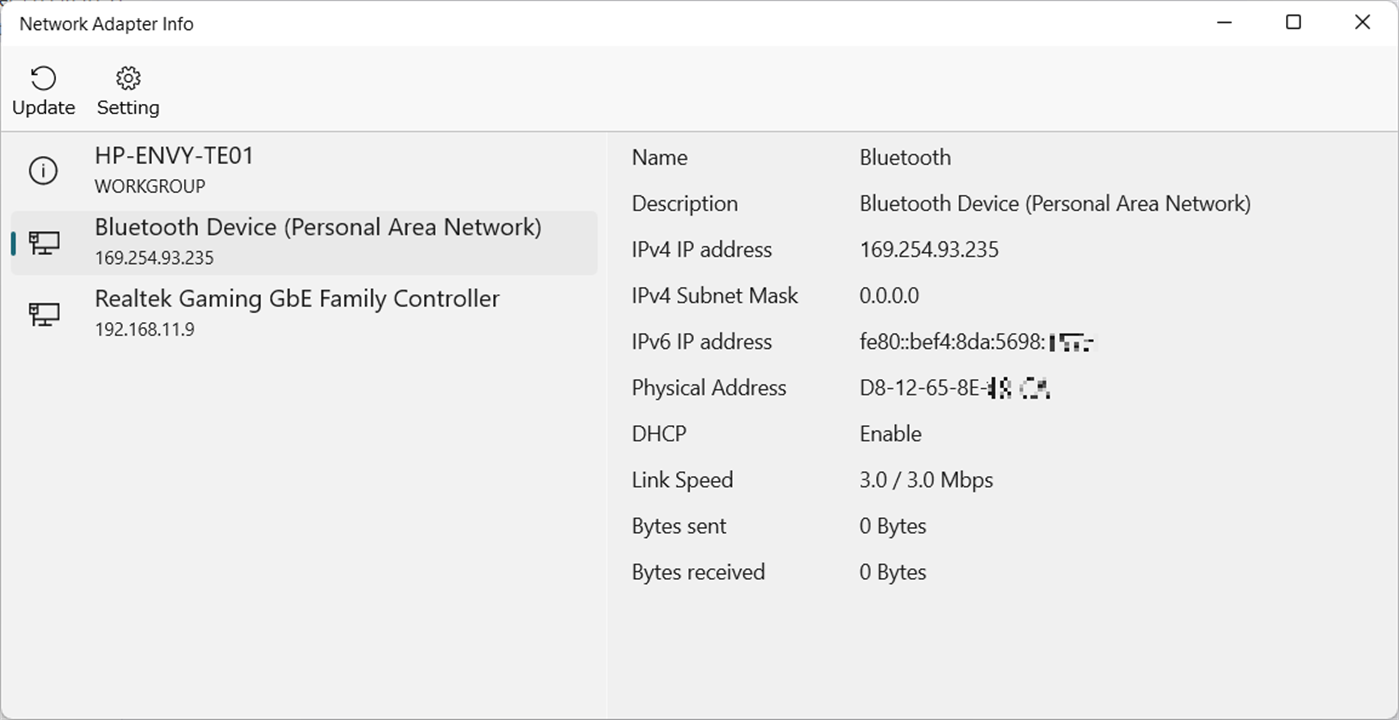1399x720 pixels.
Task: Click the Update refresh icon
Action: click(x=41, y=77)
